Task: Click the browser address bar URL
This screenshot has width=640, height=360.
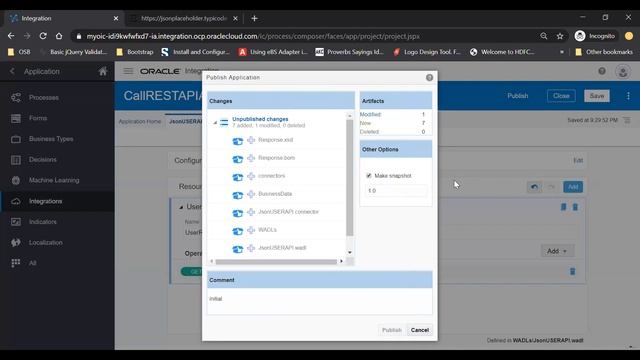Action: click(x=253, y=36)
